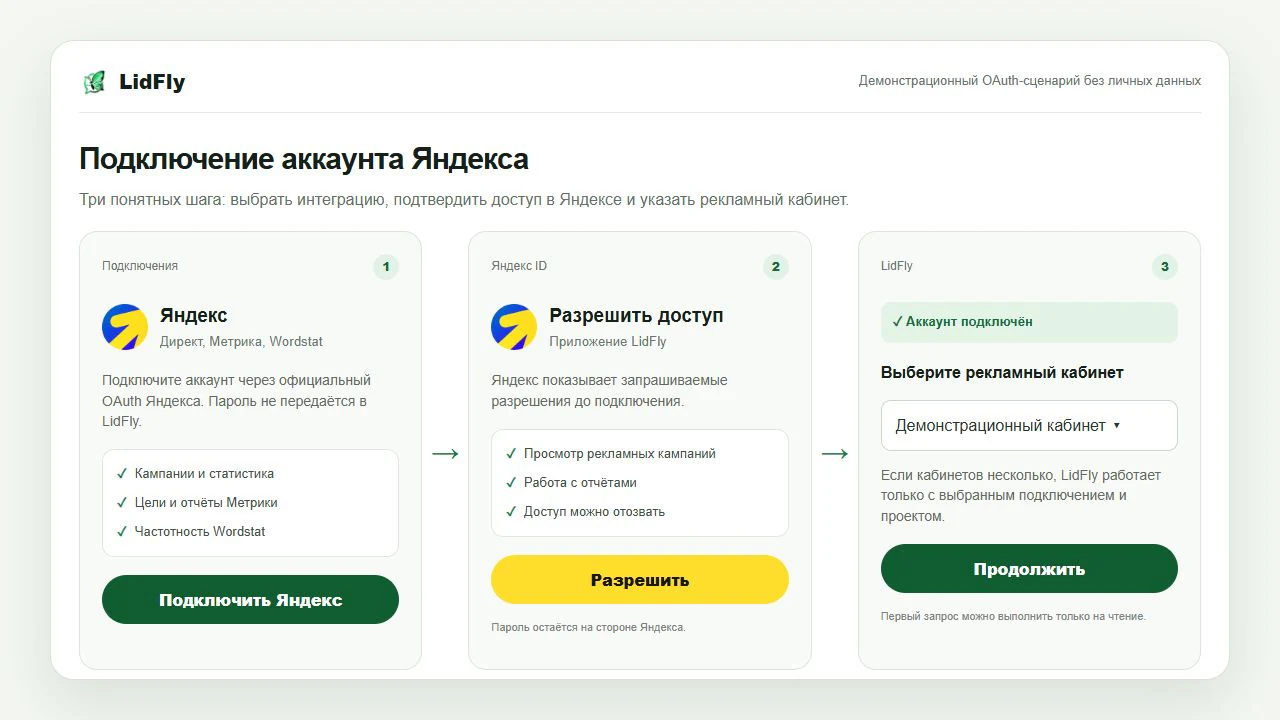1280x720 pixels.
Task: Click the row Работа с отчётами
Action: click(640, 483)
